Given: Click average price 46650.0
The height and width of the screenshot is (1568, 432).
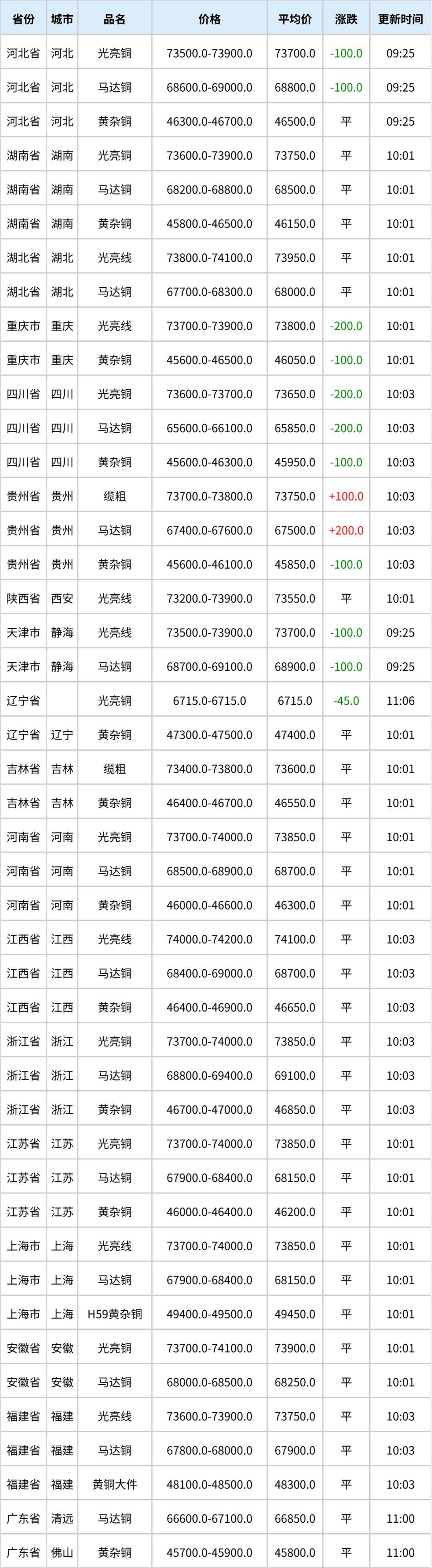Looking at the screenshot, I should coord(294,1008).
